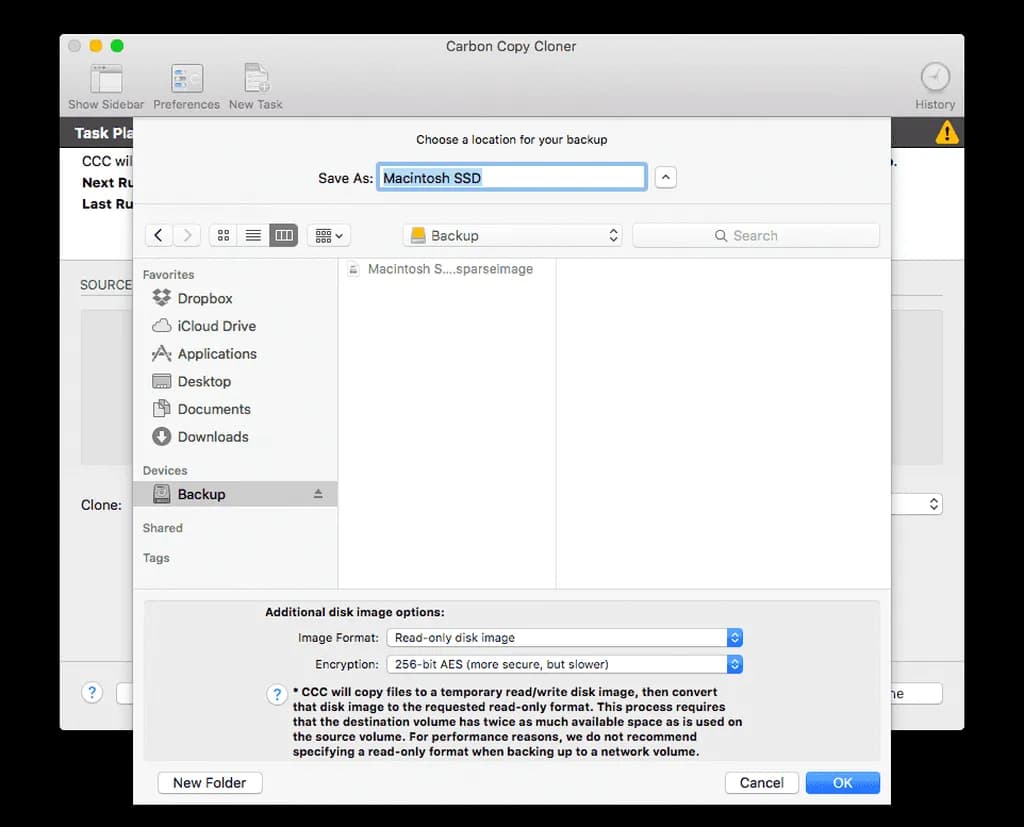
Task: Select column view in file browser
Action: click(x=284, y=236)
